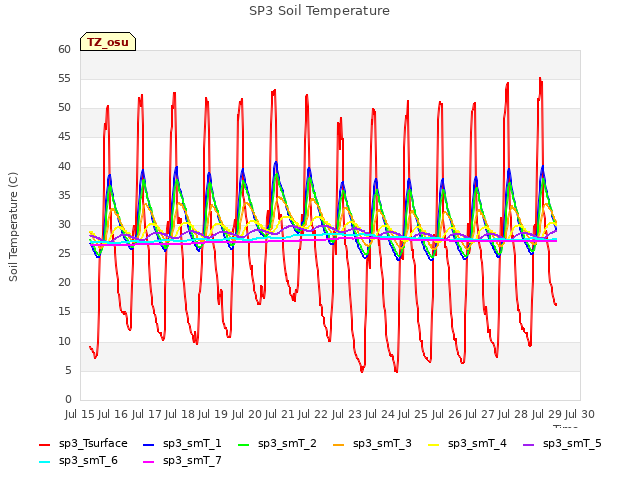
Task: Click the Jul 15 x-axis tick label
Action: [80, 414]
